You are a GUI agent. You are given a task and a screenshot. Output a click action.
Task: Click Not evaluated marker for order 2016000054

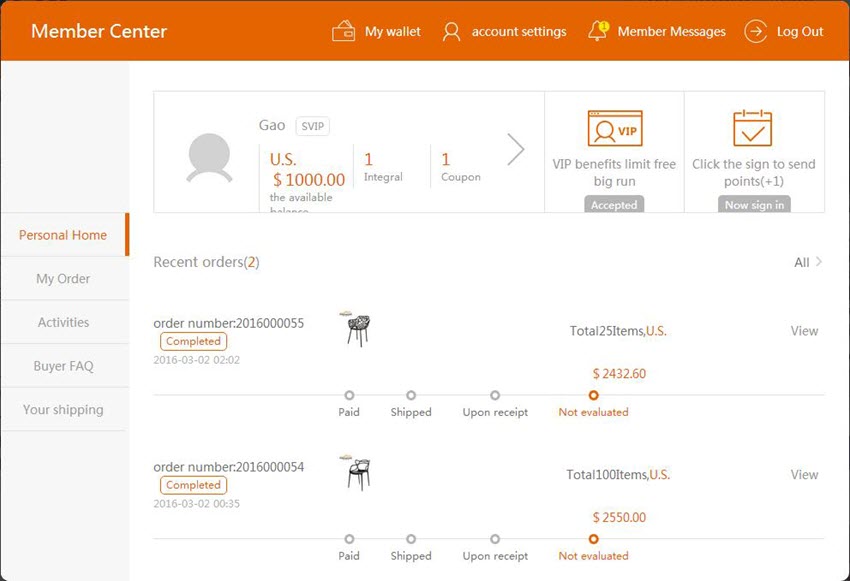pyautogui.click(x=594, y=539)
